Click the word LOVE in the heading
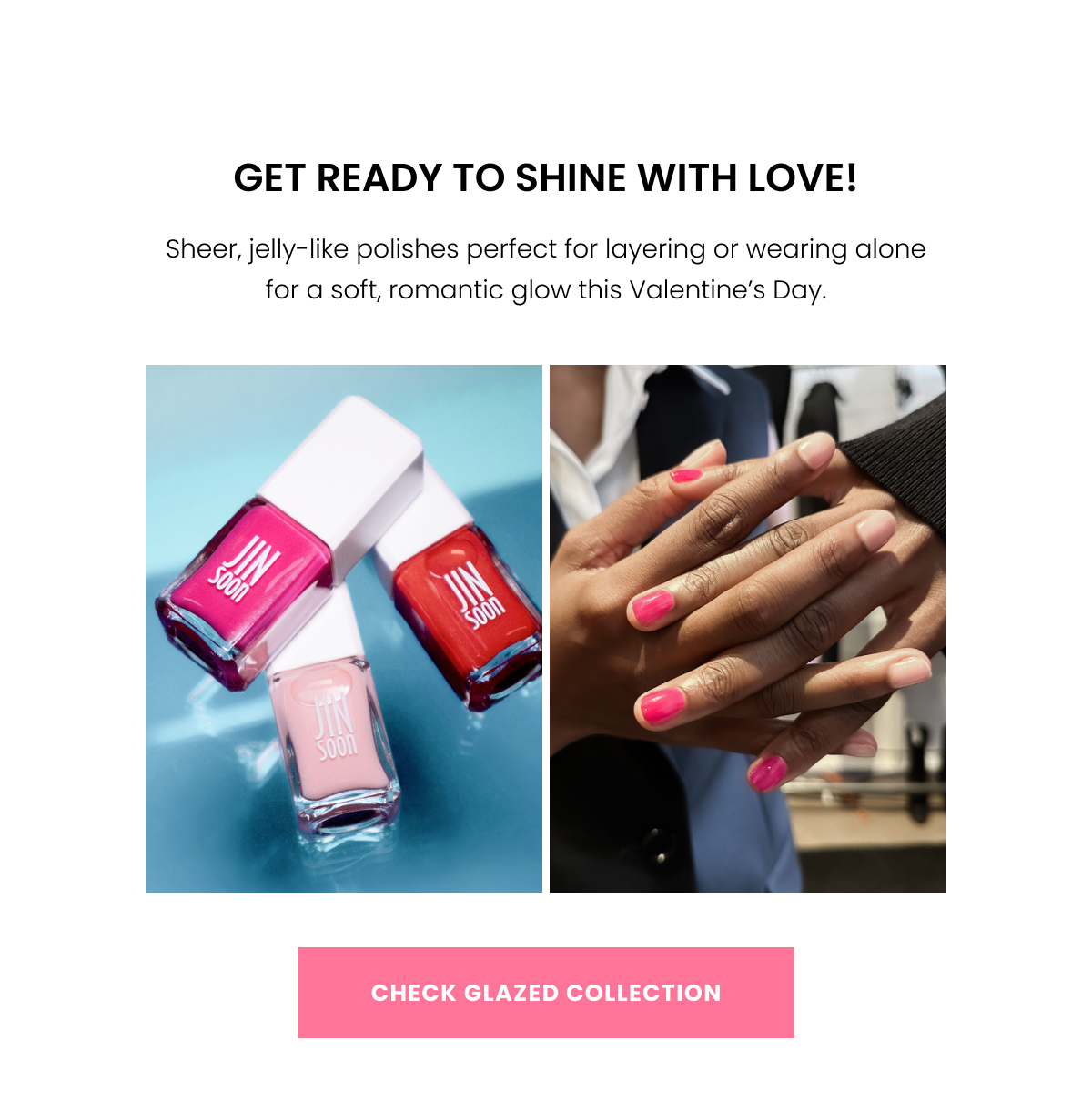Screen dimensions: 1092x1111 point(803,178)
